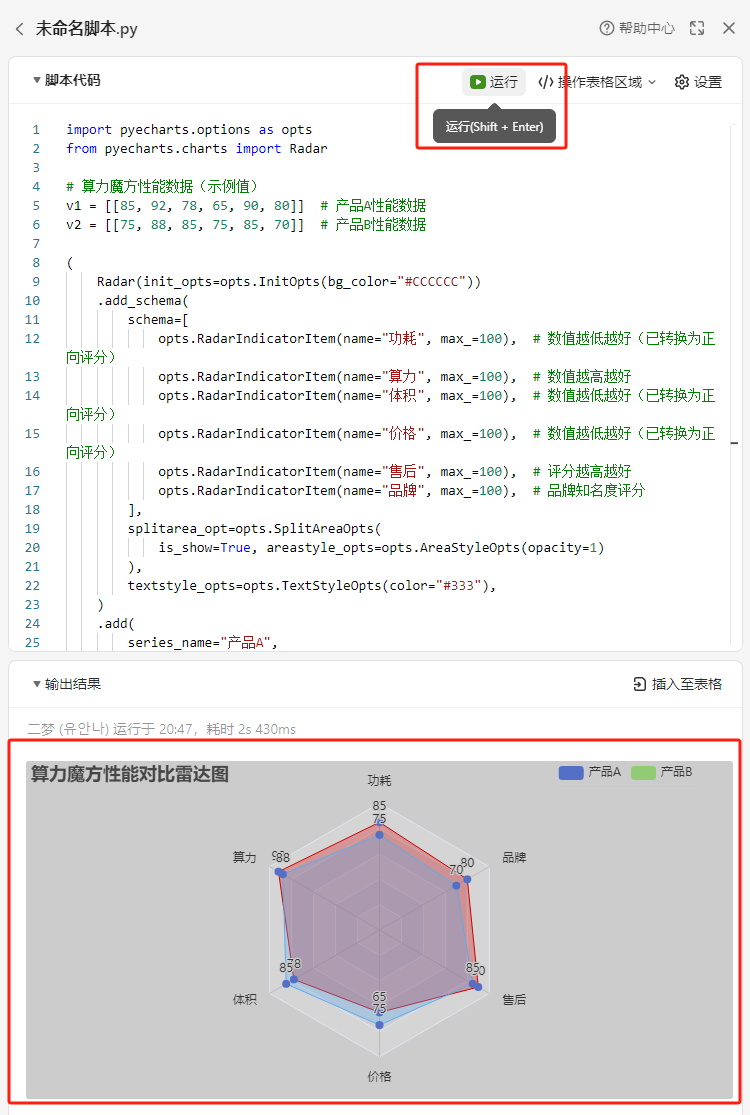Image resolution: width=750 pixels, height=1115 pixels.
Task: Click the 算力 axis label on the chart
Action: pyautogui.click(x=245, y=857)
